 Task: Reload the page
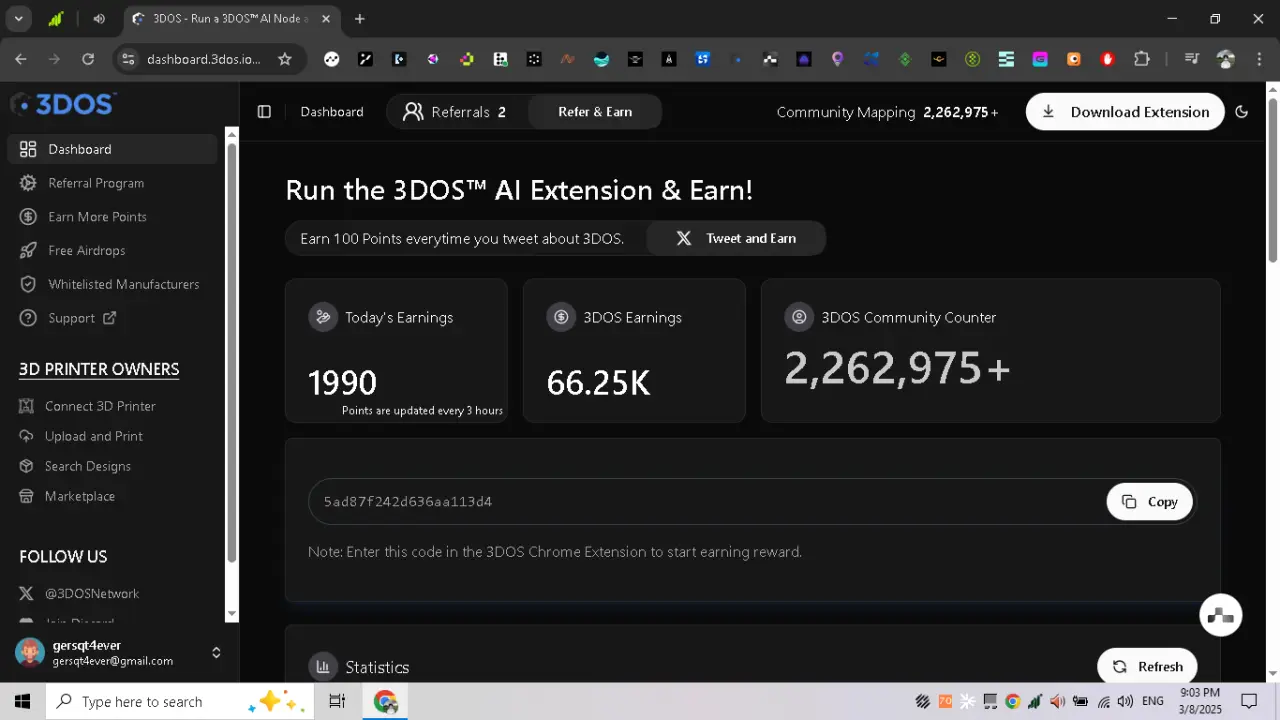click(x=88, y=59)
